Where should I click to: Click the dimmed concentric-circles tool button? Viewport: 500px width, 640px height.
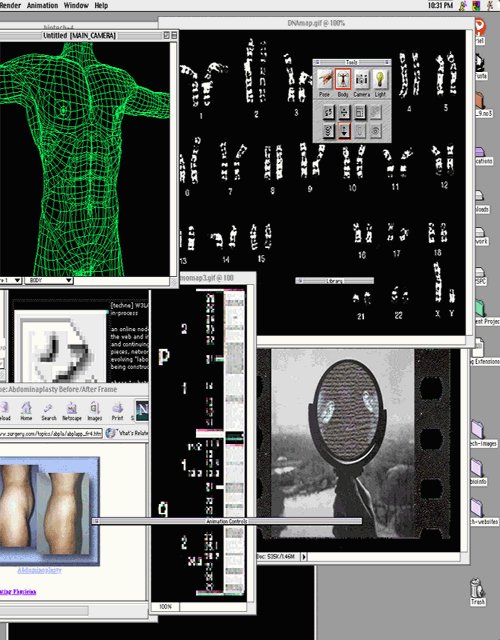(375, 131)
